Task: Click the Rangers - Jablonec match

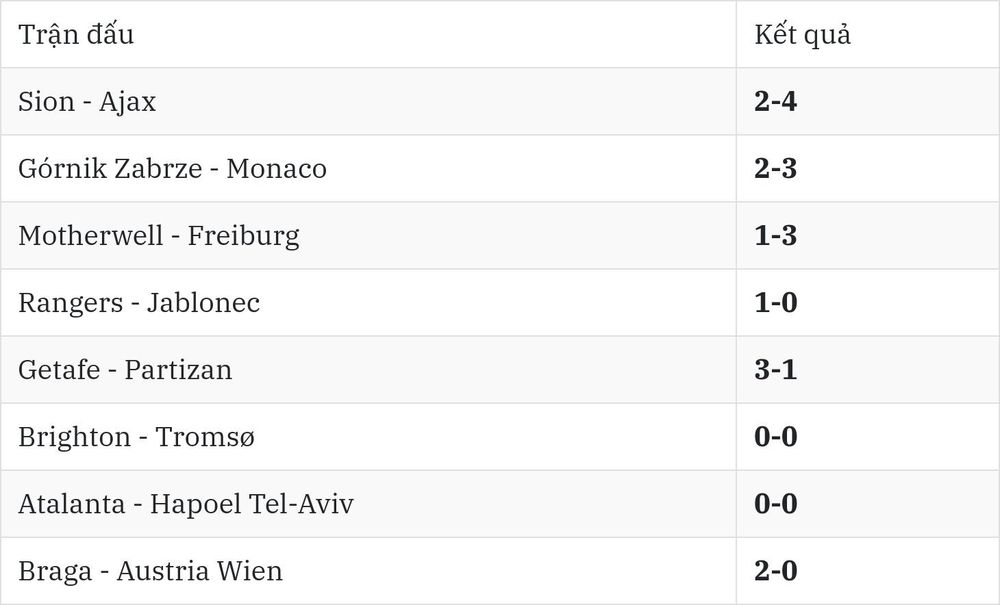Action: 369,303
